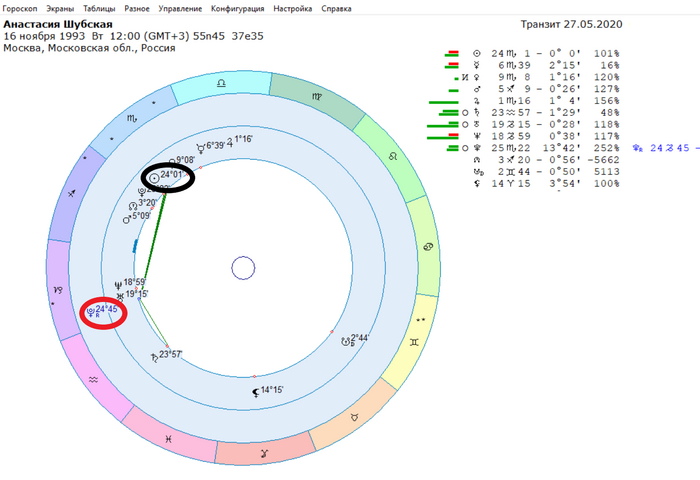
Task: Open the Настройка menu
Action: tap(292, 8)
